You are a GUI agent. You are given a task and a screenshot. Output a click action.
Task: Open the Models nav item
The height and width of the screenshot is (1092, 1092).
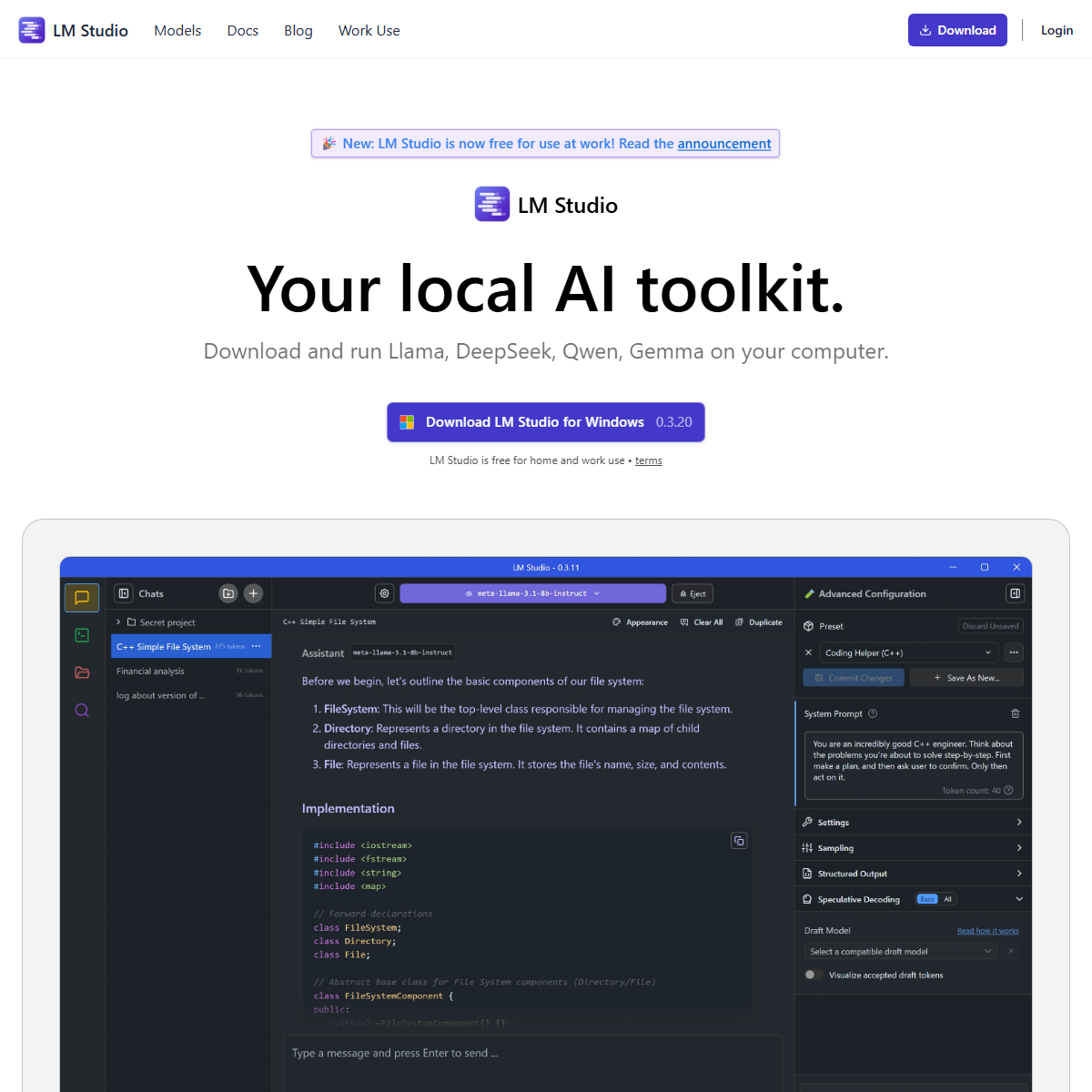pyautogui.click(x=177, y=30)
